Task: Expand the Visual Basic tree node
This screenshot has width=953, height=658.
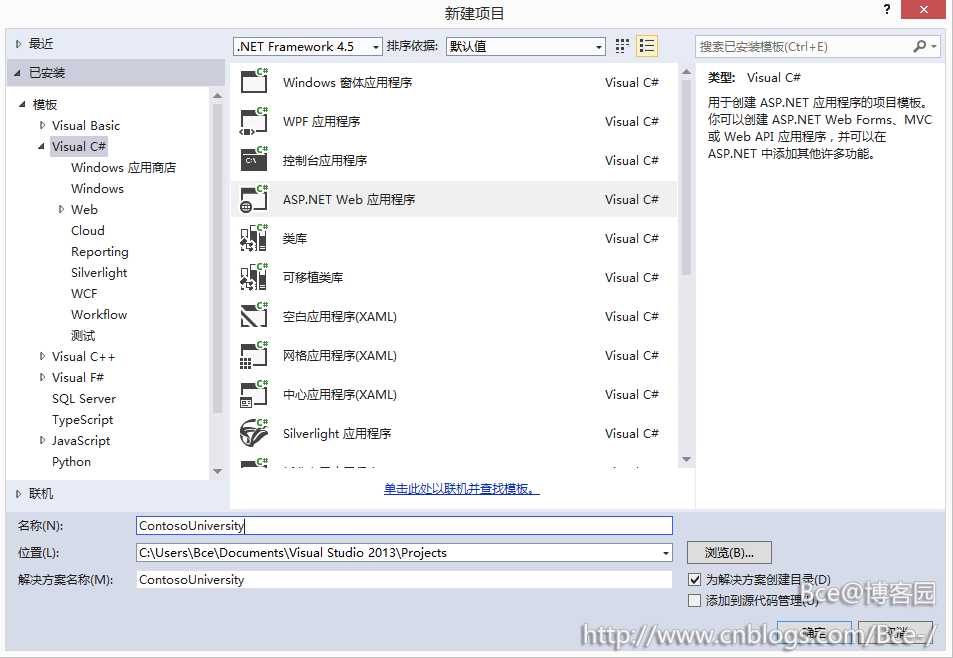Action: tap(42, 125)
